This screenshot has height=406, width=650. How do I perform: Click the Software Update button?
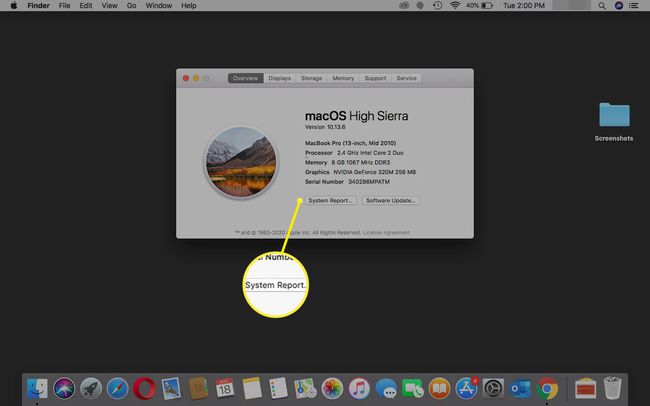pyautogui.click(x=390, y=200)
